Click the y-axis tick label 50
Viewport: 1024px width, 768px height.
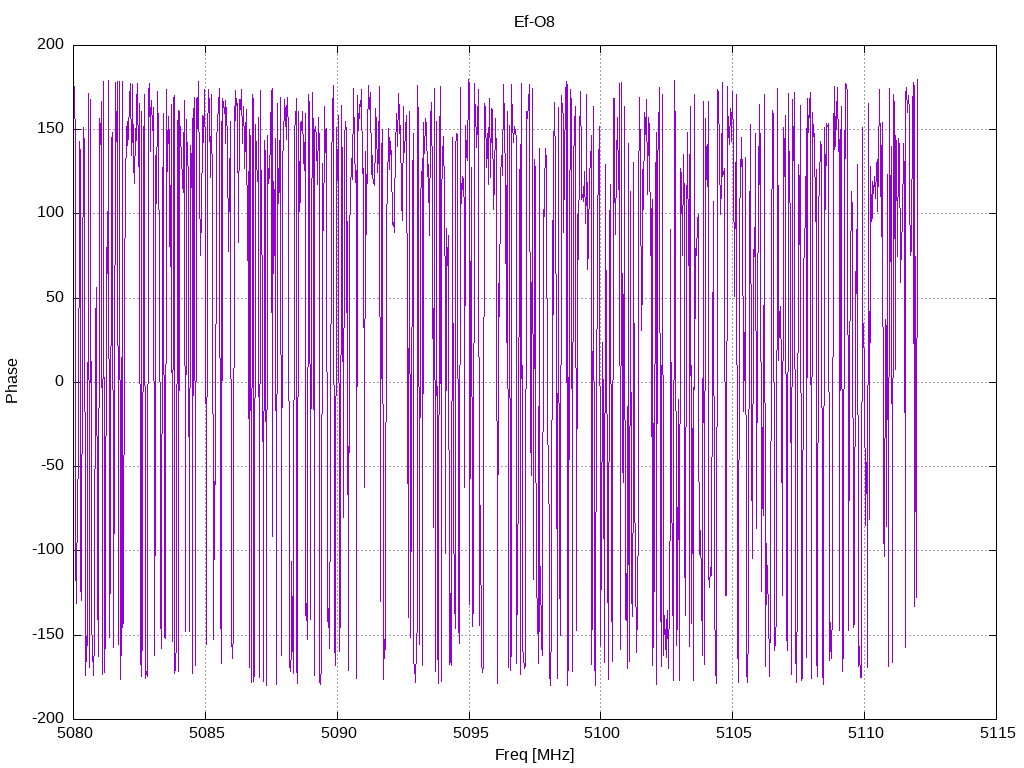55,297
